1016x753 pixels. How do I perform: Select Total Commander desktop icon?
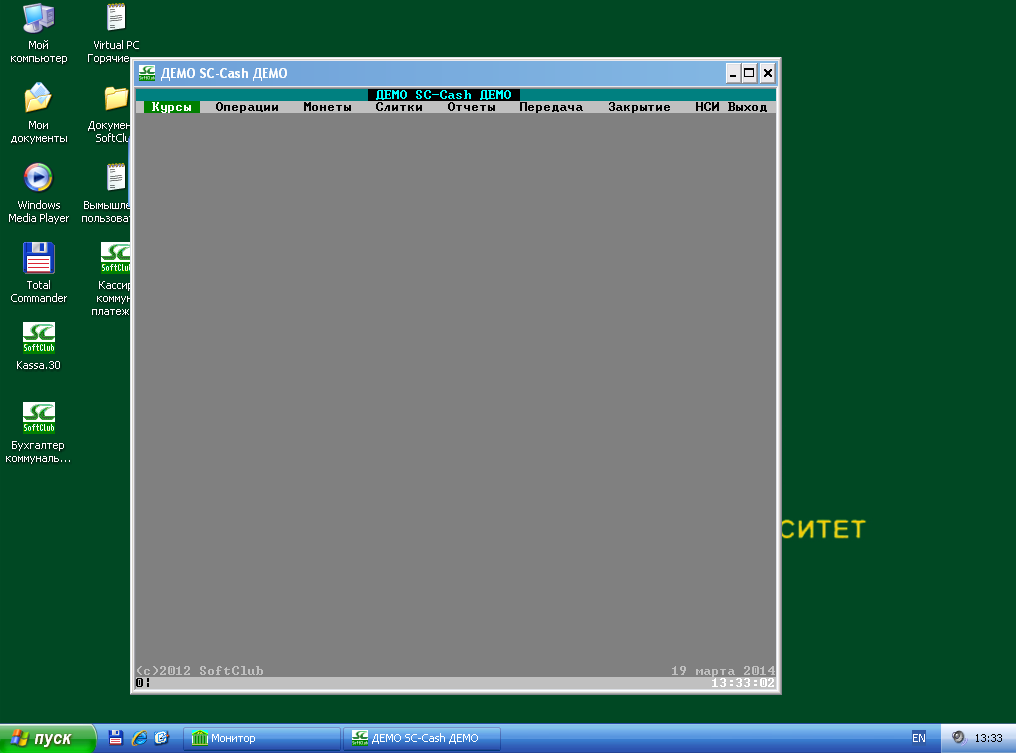[38, 273]
